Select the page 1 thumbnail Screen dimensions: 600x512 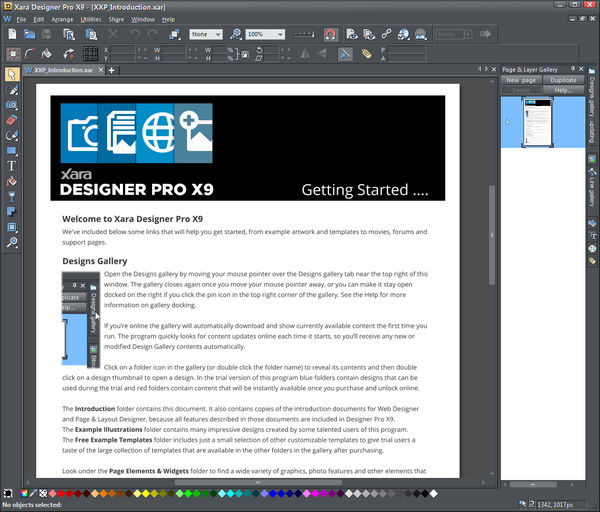(538, 122)
